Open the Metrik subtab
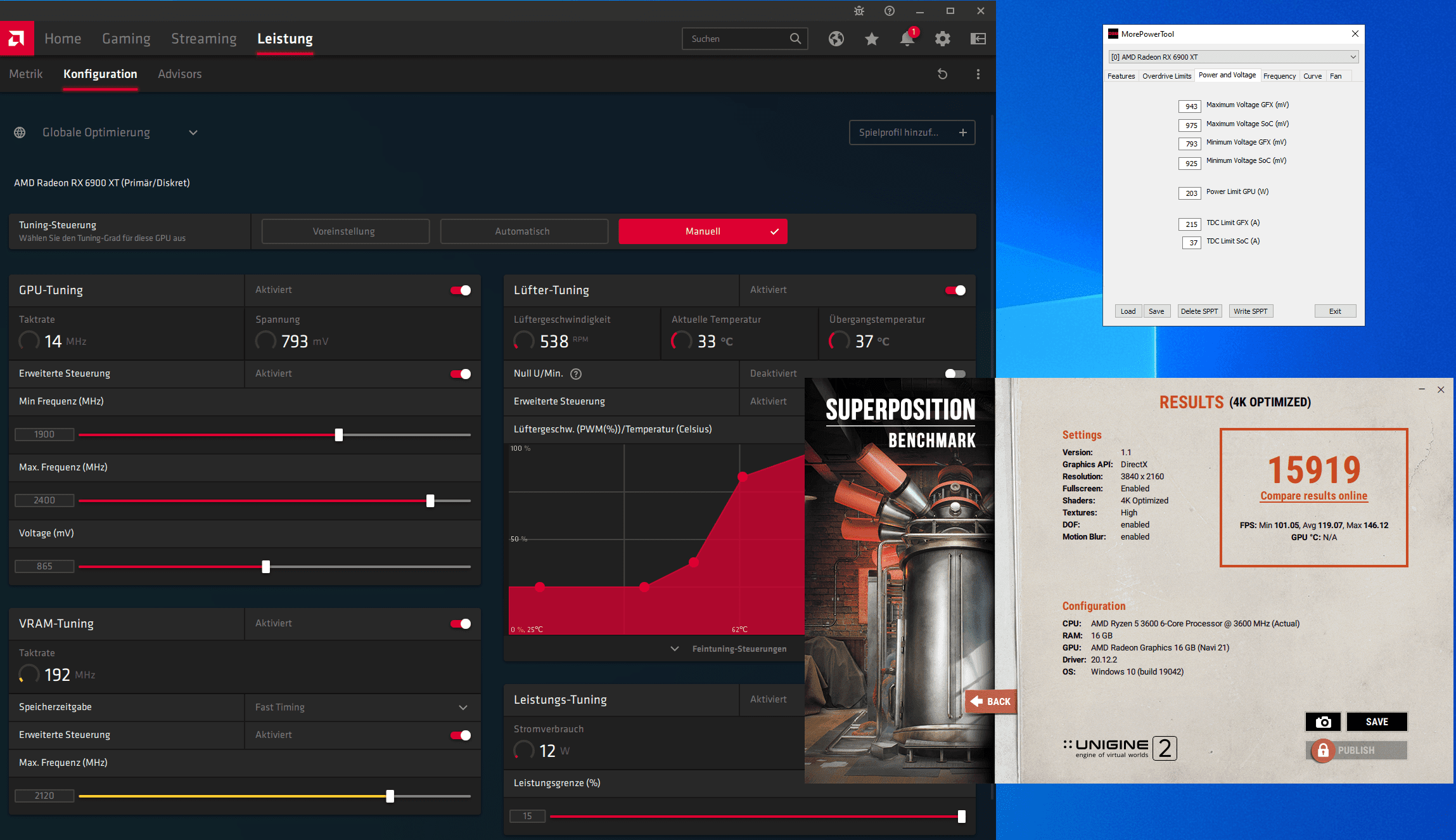The image size is (1456, 840). [26, 74]
